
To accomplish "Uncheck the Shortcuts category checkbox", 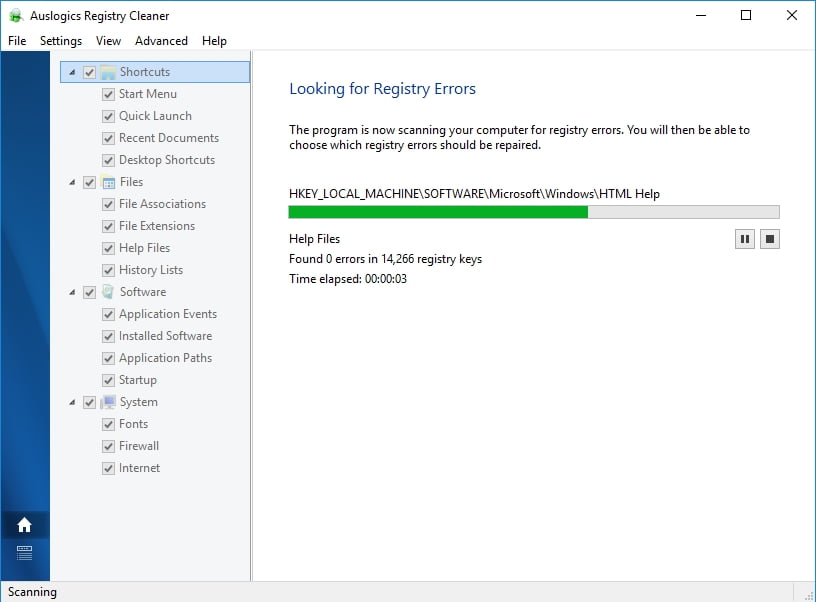I will [x=90, y=72].
